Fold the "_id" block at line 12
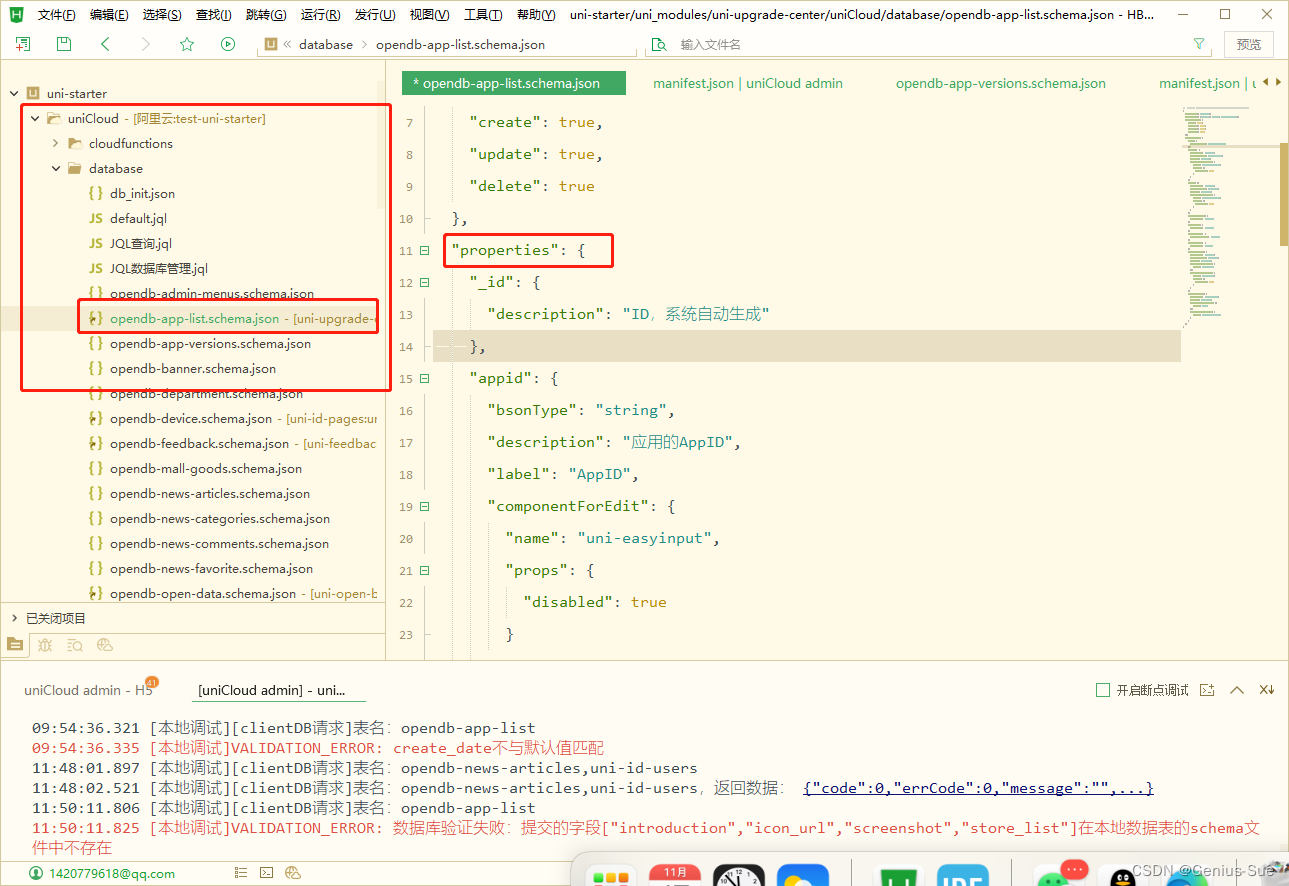 (x=425, y=282)
